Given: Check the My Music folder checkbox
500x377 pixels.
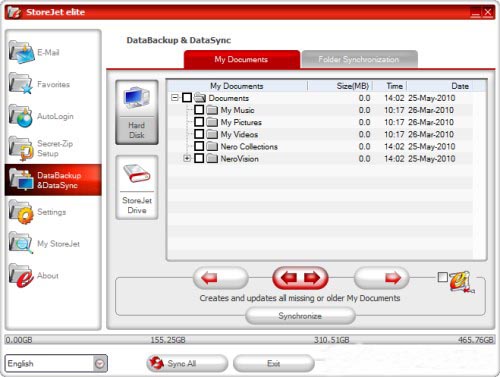Looking at the screenshot, I should tap(199, 110).
